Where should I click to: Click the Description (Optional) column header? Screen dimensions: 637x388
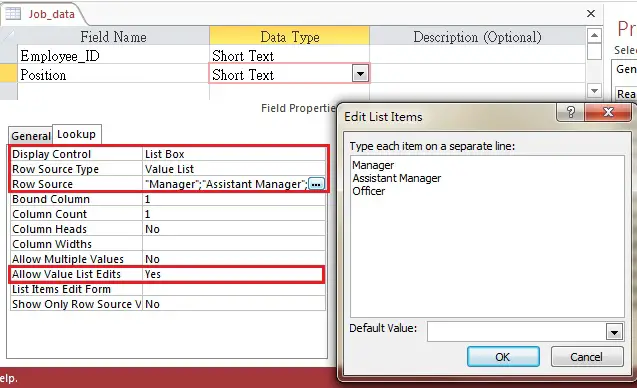(477, 37)
